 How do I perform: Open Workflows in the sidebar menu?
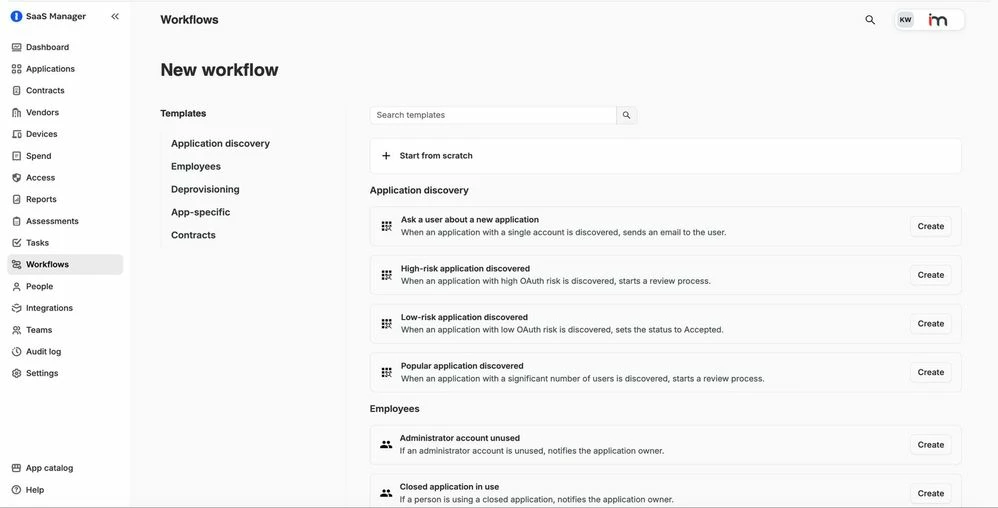click(x=65, y=264)
